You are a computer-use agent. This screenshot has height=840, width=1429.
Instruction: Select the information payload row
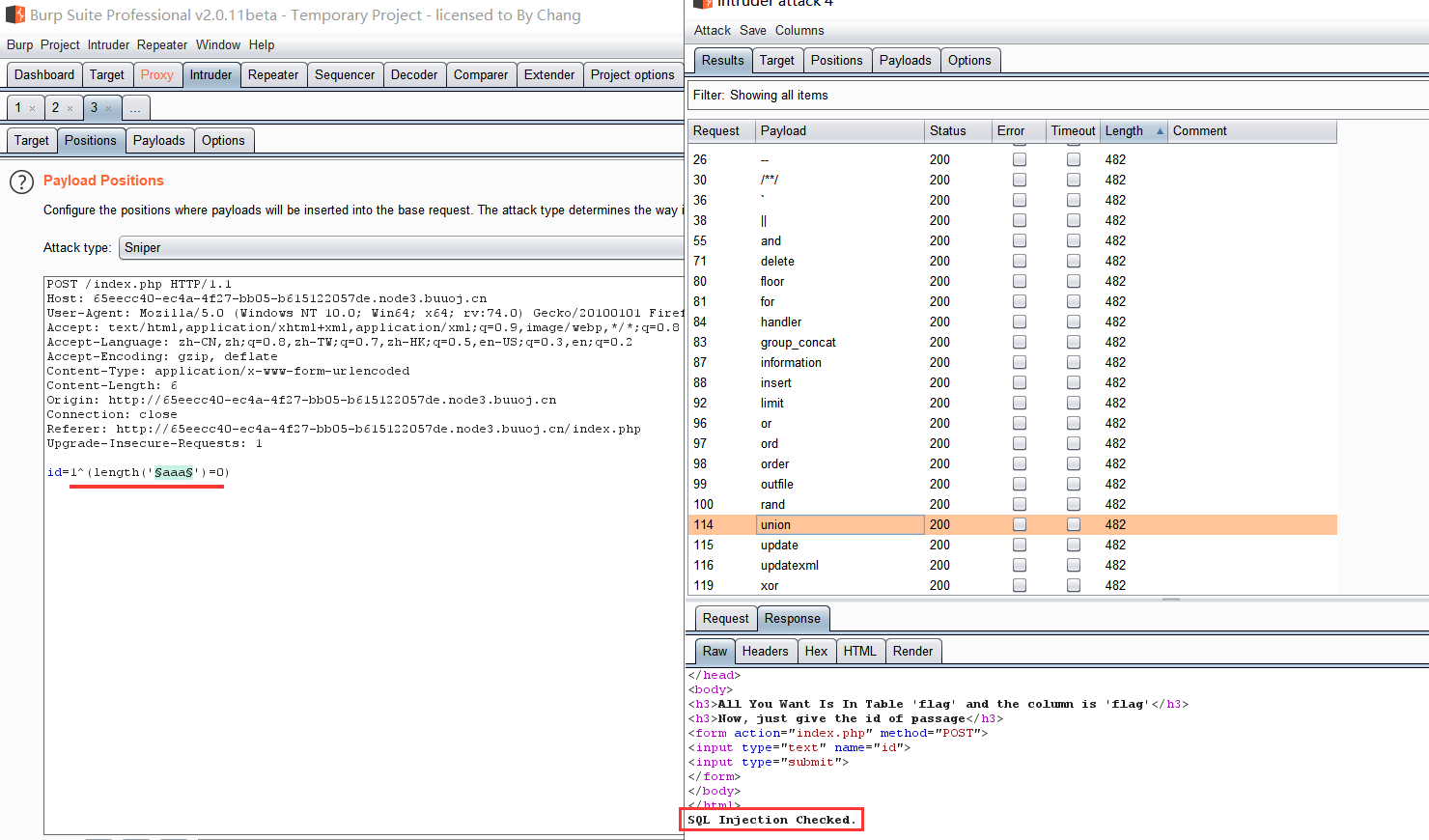coord(1013,362)
